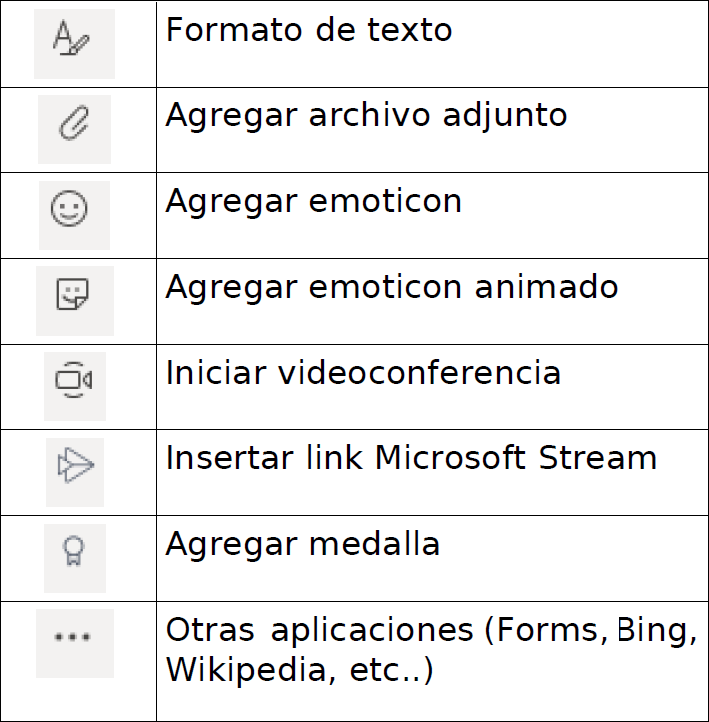Click the text format icon with letter A
This screenshot has width=709, height=722.
pos(74,44)
